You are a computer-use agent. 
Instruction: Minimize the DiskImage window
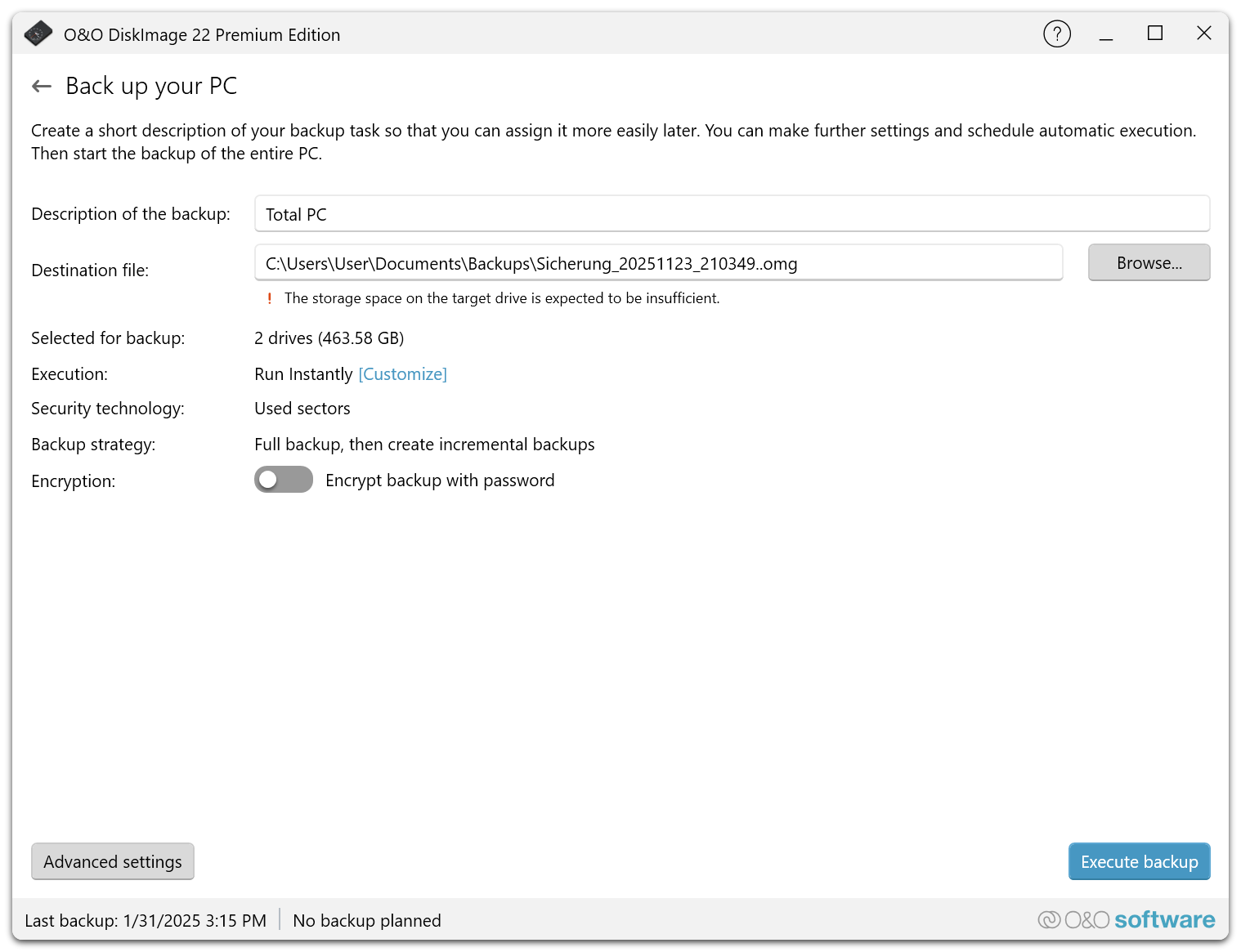pos(1105,34)
